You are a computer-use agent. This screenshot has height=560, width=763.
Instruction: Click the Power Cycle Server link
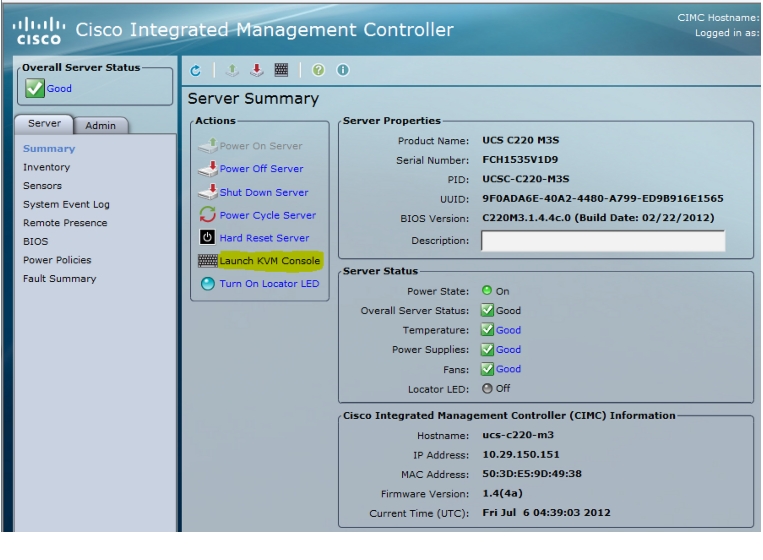(268, 215)
